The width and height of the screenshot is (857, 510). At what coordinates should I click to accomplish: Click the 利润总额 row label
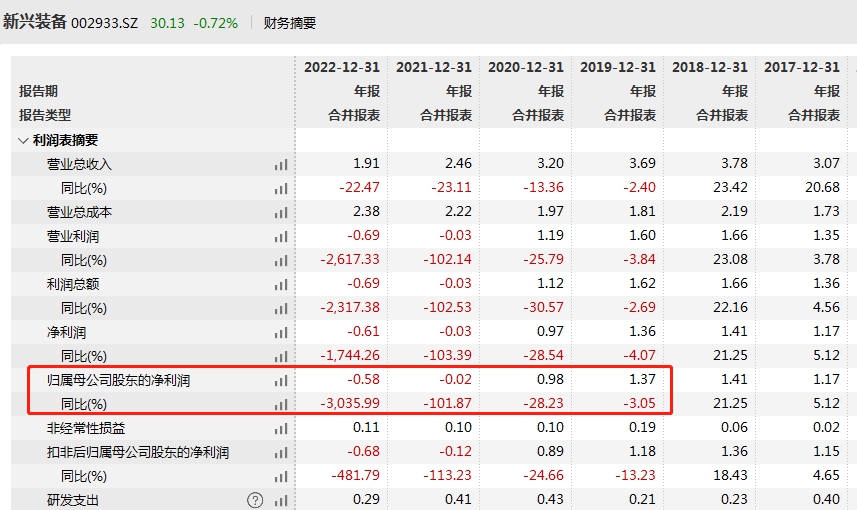(x=73, y=285)
